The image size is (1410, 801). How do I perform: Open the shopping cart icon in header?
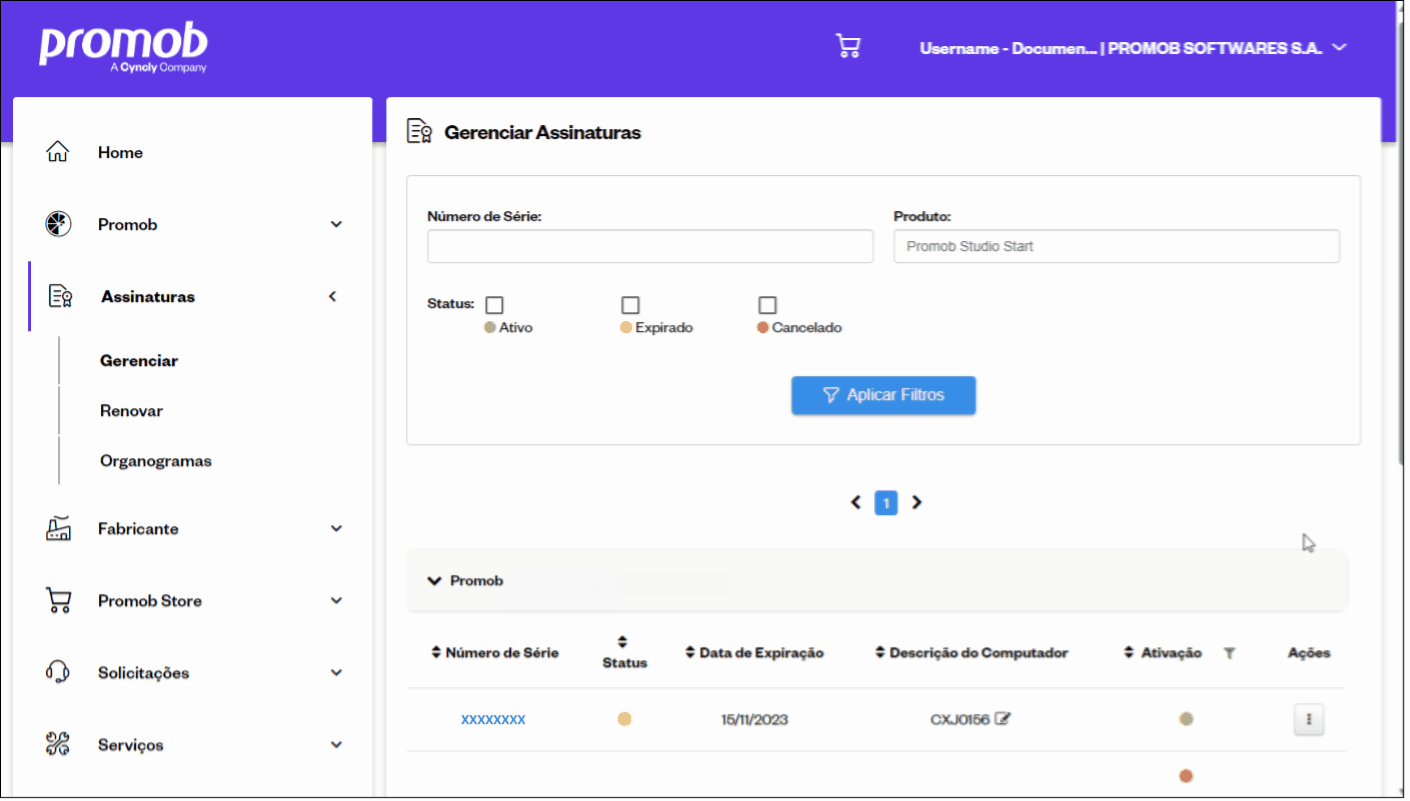pyautogui.click(x=848, y=47)
